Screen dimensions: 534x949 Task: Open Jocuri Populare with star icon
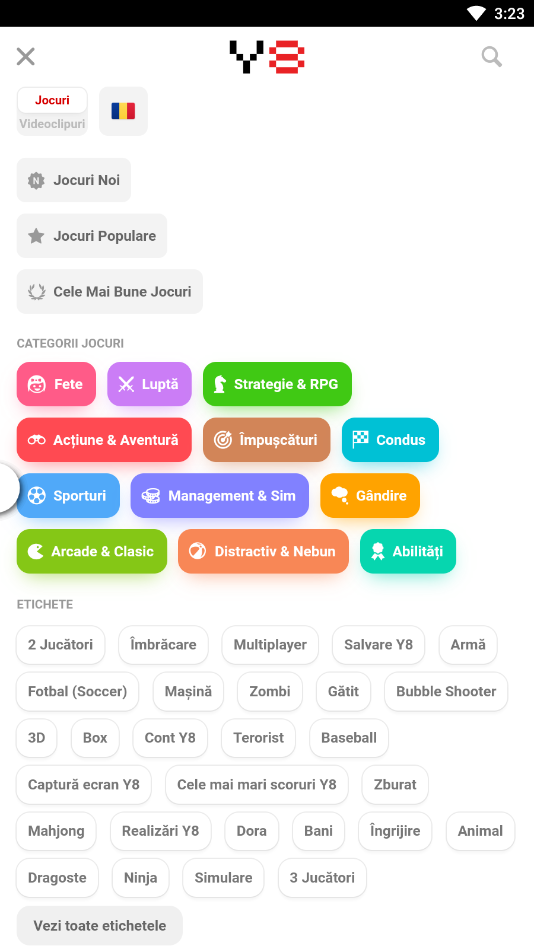tap(92, 236)
